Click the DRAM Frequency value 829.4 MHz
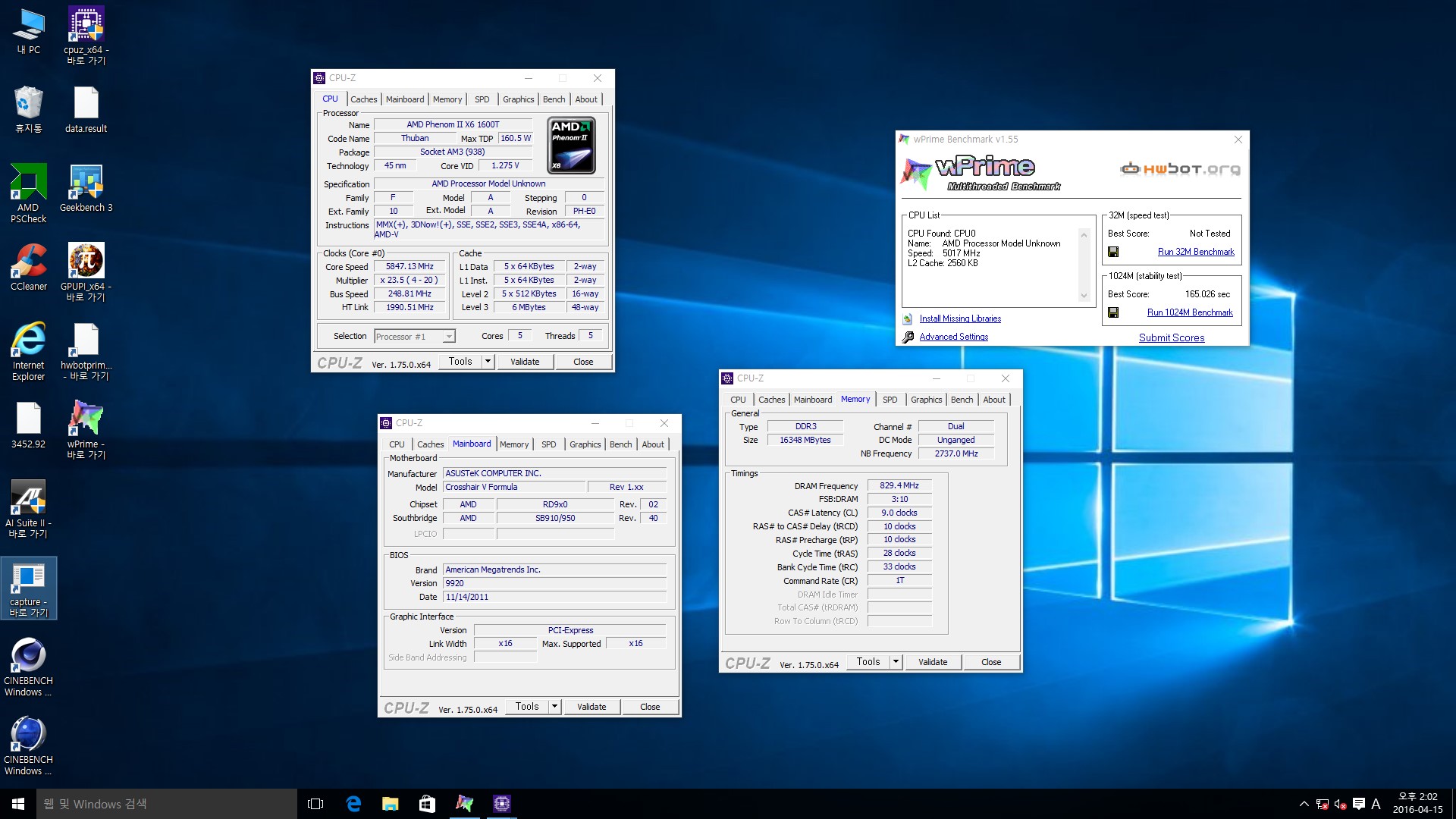The image size is (1456, 819). pos(899,485)
